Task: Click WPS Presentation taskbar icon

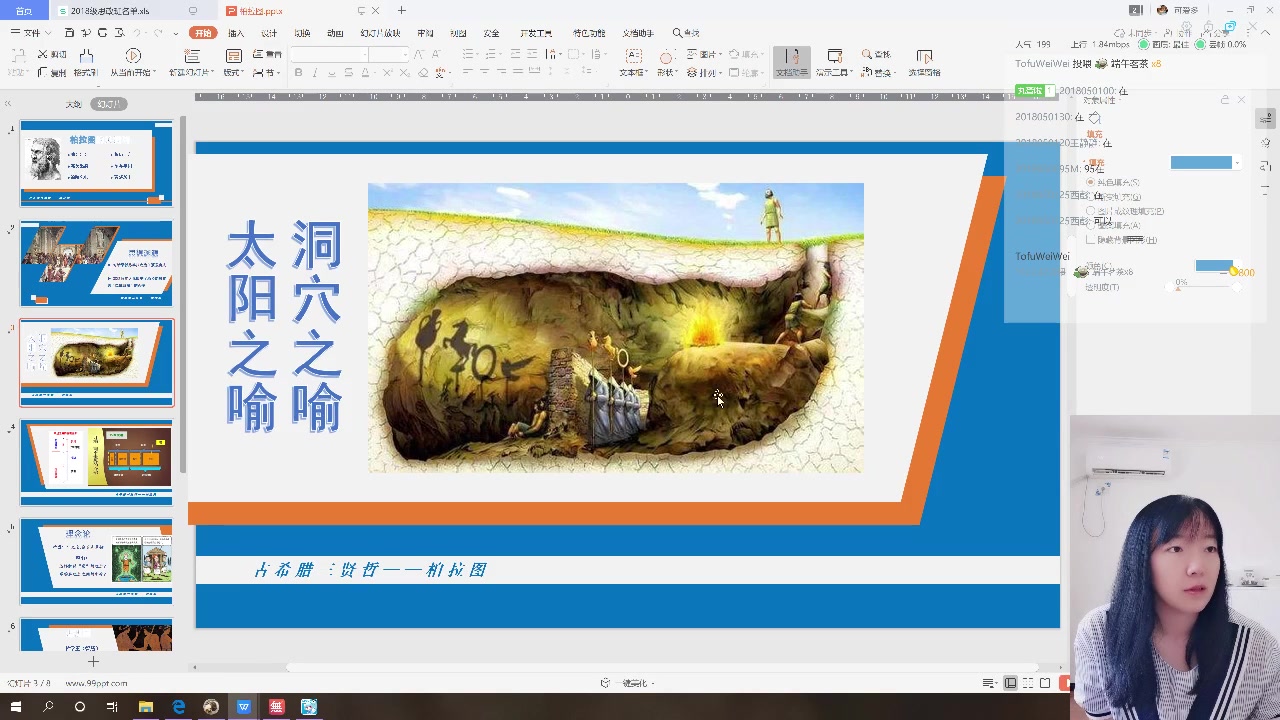Action: pyautogui.click(x=244, y=707)
